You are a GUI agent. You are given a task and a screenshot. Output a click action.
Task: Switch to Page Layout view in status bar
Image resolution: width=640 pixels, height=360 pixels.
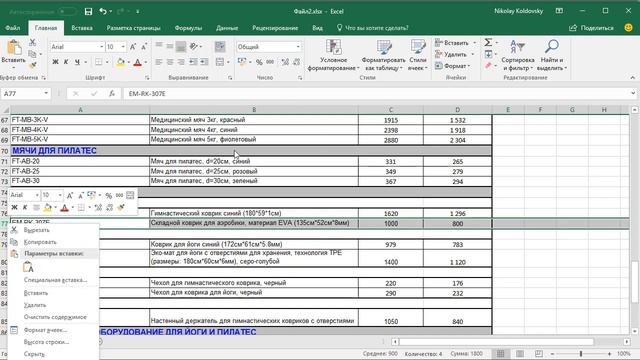tap(520, 353)
